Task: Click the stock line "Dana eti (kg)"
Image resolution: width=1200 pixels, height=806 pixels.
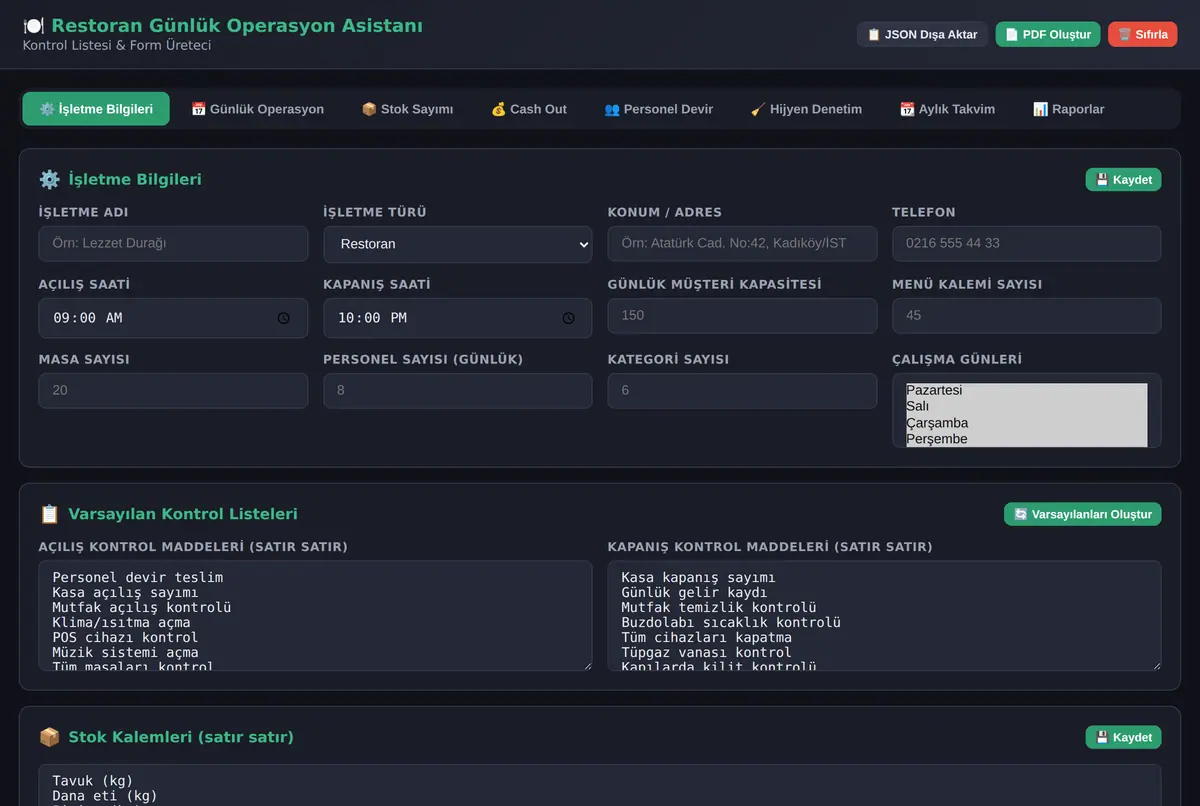Action: pyautogui.click(x=105, y=796)
